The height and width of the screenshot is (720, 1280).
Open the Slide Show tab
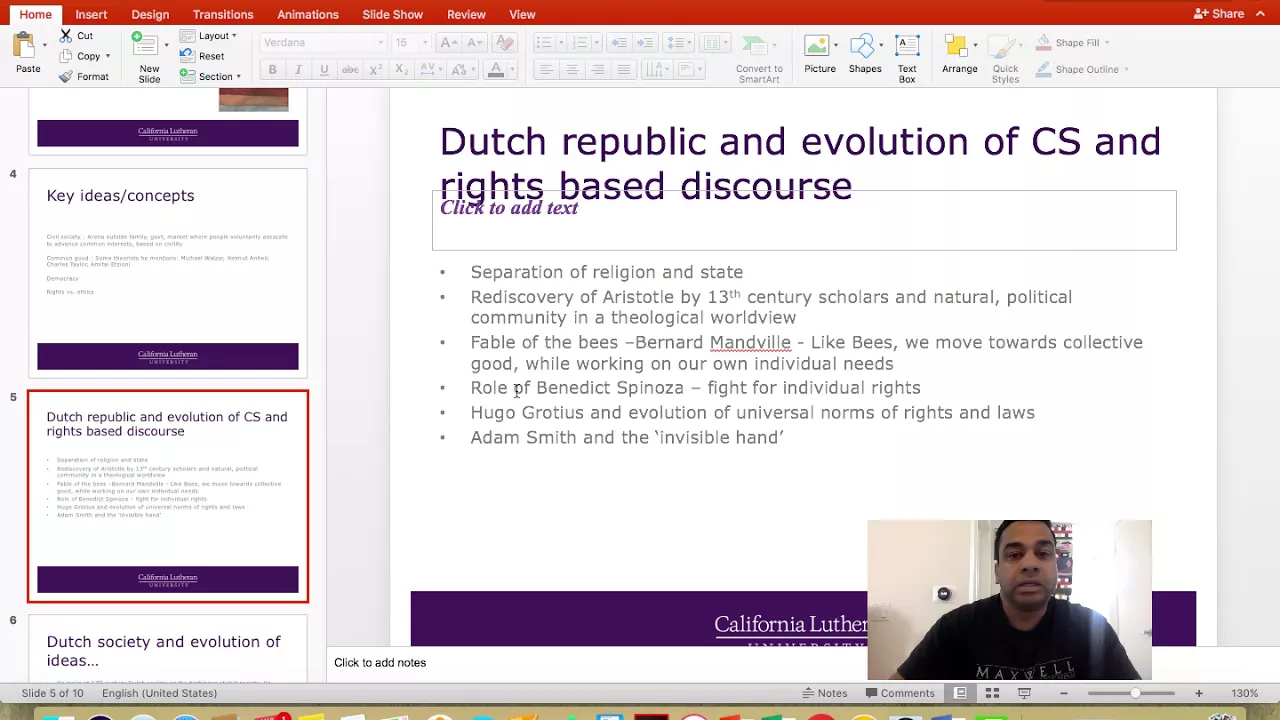pos(393,14)
